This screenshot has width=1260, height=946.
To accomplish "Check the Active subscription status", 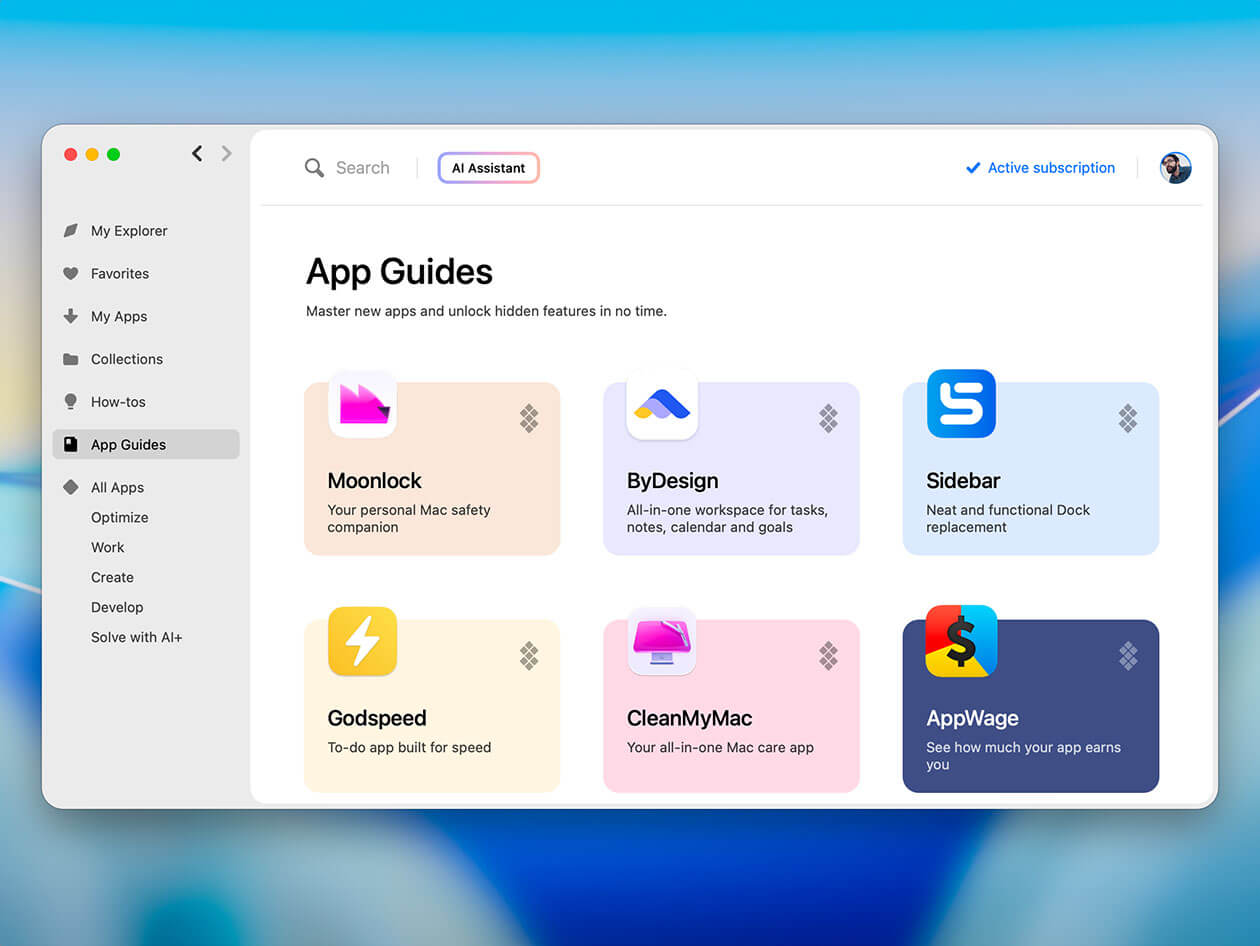I will [1040, 168].
